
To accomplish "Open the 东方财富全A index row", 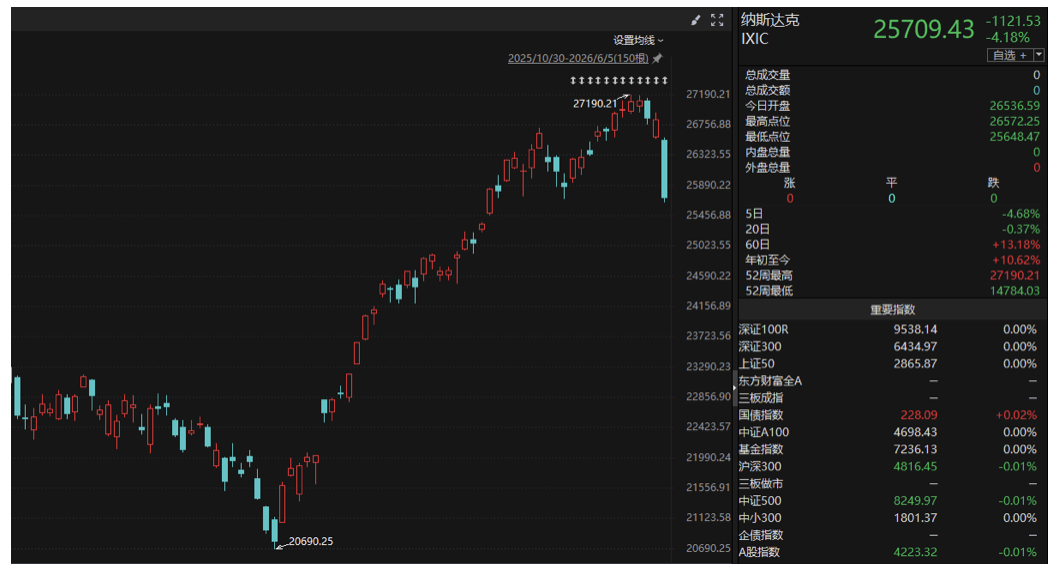I will [892, 381].
